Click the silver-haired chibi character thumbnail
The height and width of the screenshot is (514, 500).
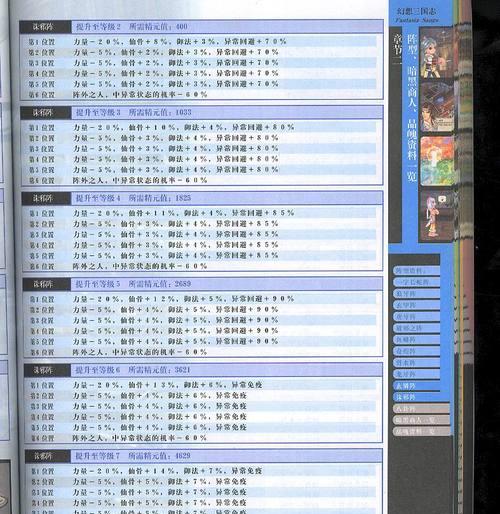437,53
